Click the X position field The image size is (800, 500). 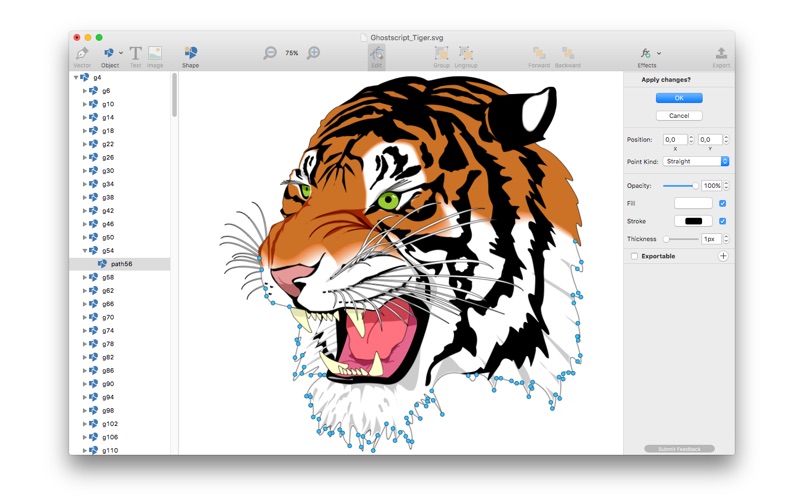(674, 139)
